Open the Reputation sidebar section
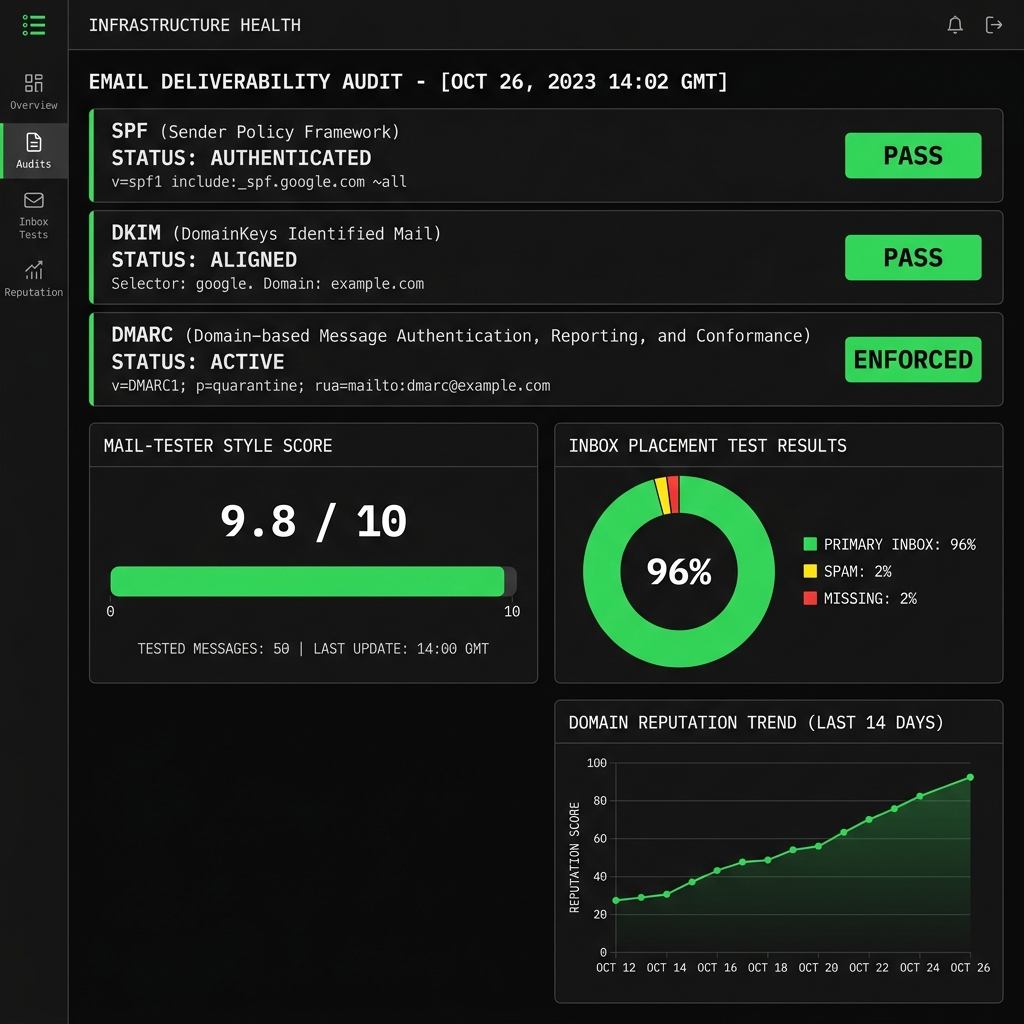 point(34,279)
